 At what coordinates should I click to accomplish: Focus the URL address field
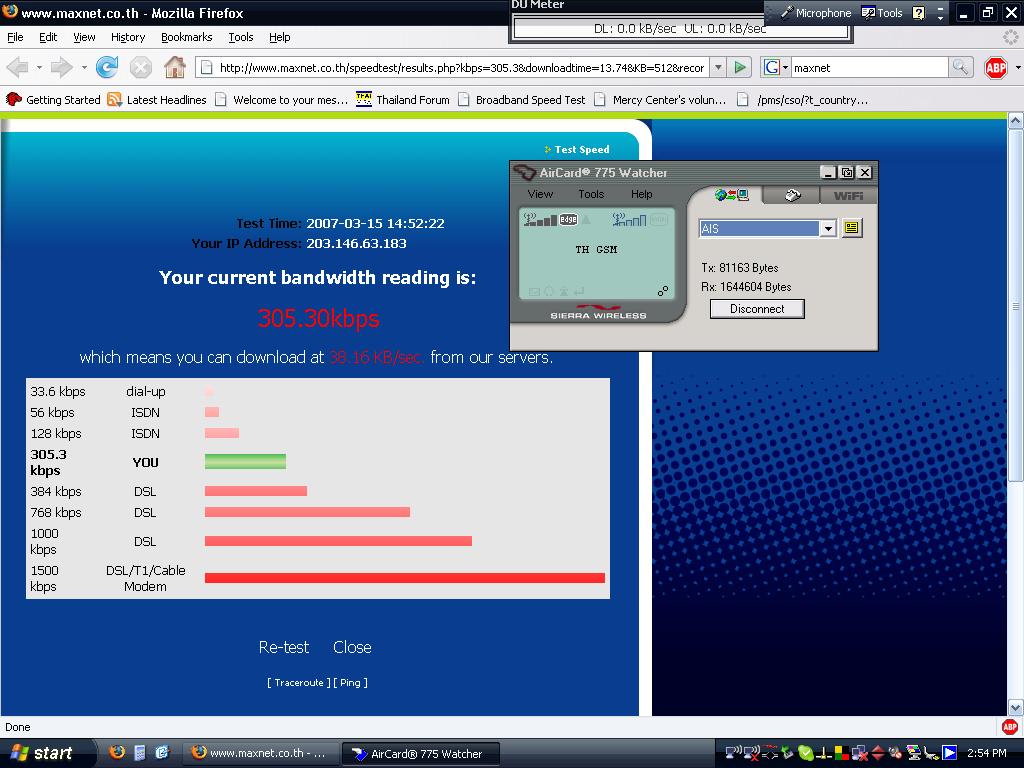[x=453, y=67]
